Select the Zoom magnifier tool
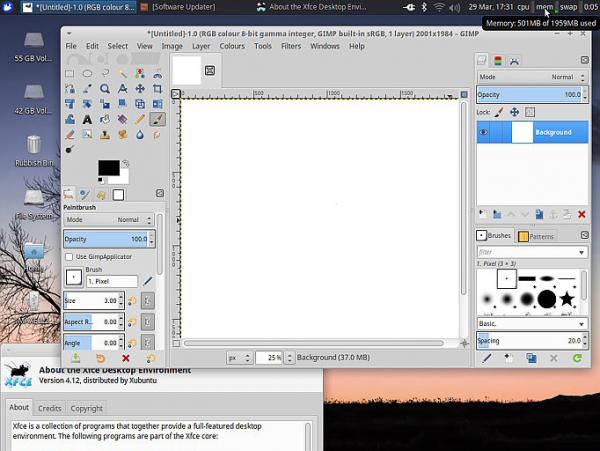This screenshot has height=451, width=600. (105, 89)
